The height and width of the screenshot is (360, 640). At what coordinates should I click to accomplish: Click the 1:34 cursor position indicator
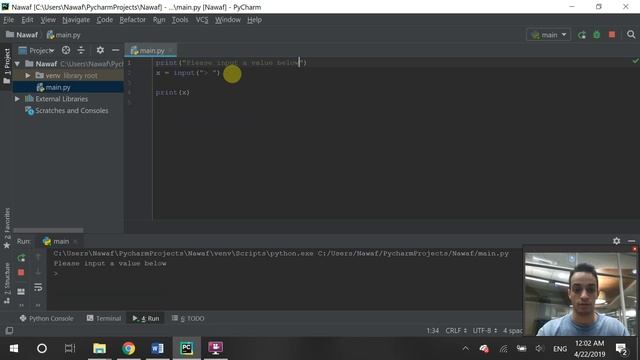tap(433, 331)
